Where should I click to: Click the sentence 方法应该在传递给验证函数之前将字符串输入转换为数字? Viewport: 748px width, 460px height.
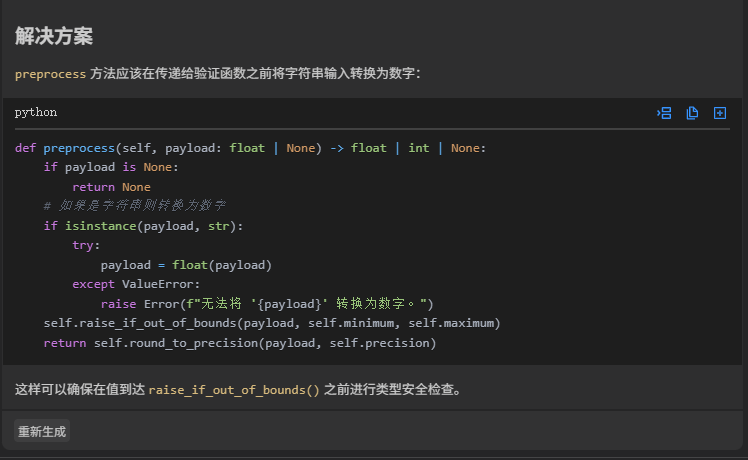[x=255, y=74]
